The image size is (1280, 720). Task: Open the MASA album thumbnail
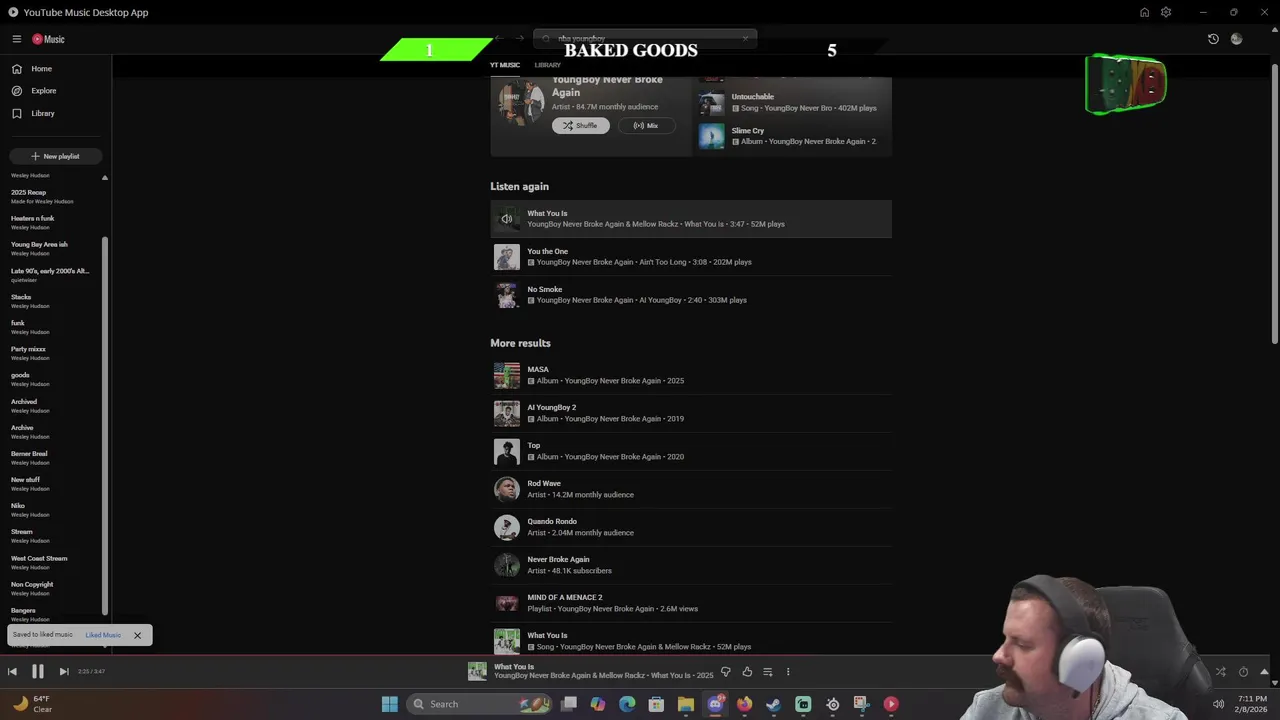(507, 375)
